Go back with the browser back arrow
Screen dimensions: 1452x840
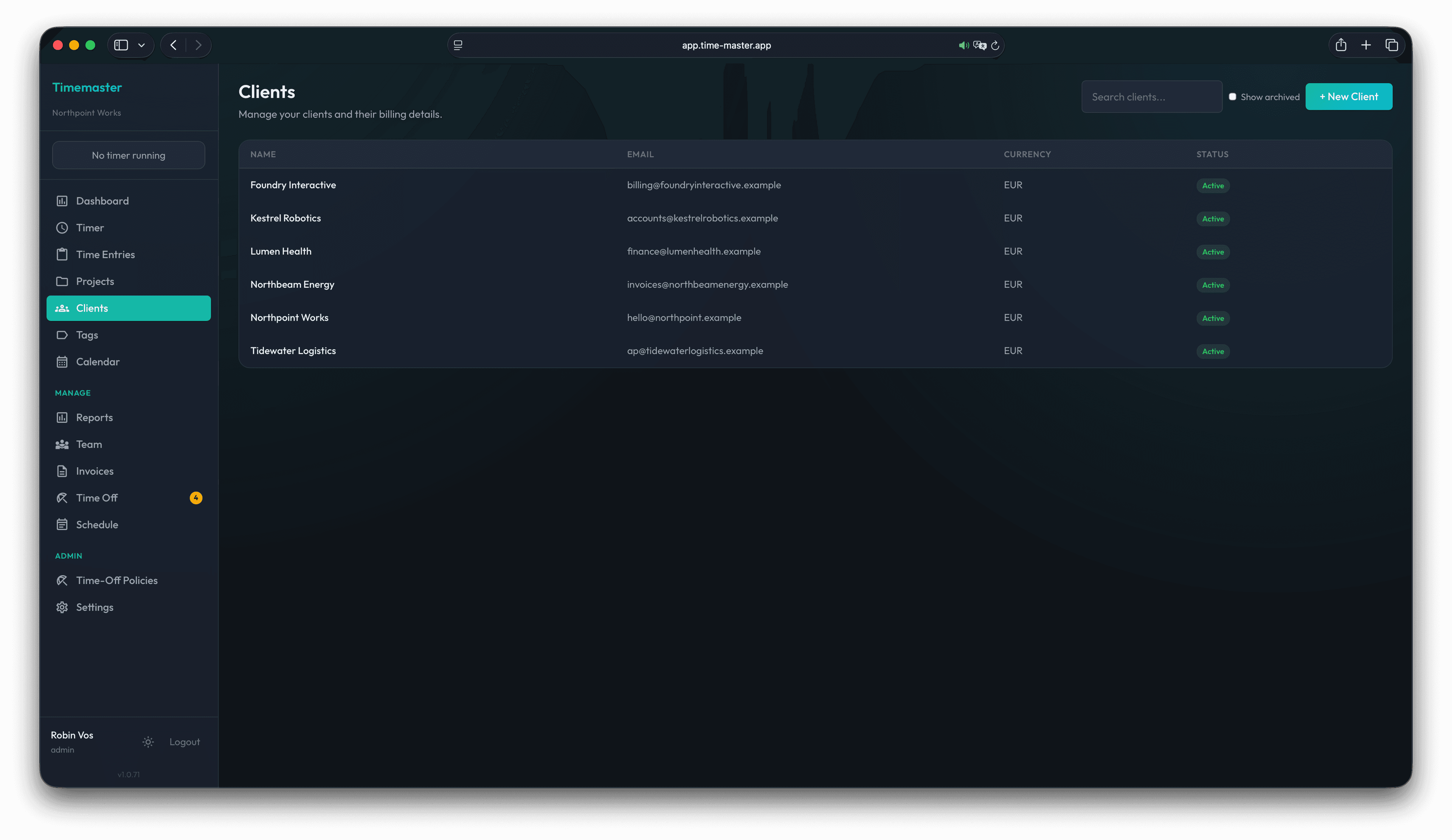(174, 45)
